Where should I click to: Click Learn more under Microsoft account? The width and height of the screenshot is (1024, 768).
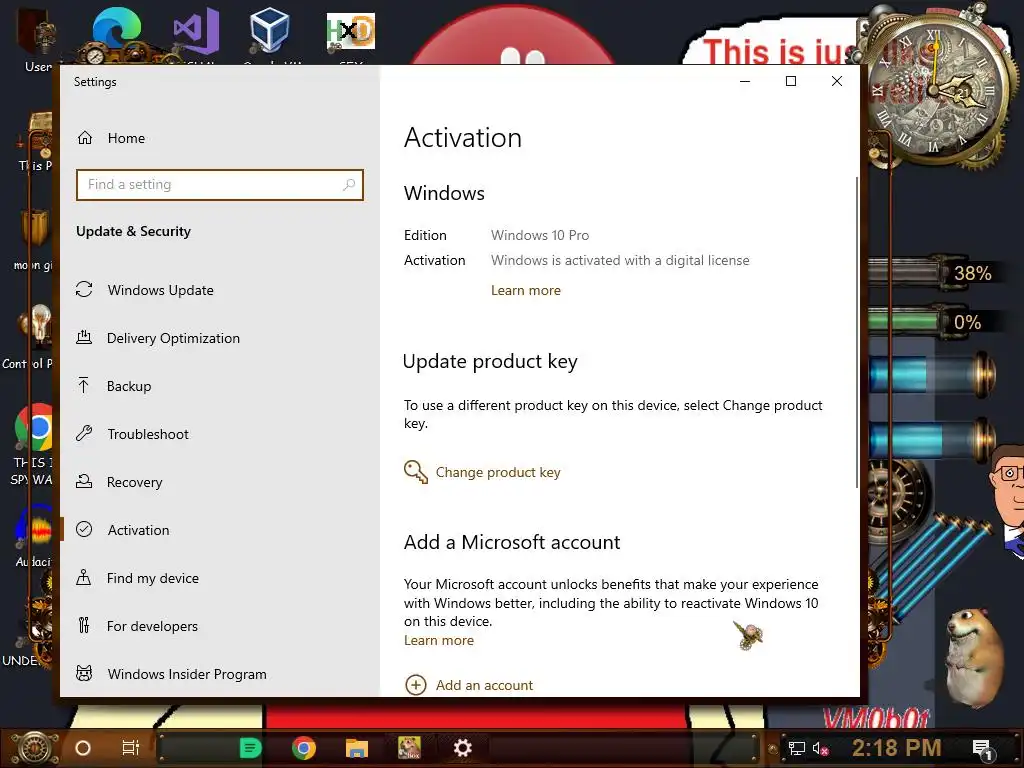point(439,641)
